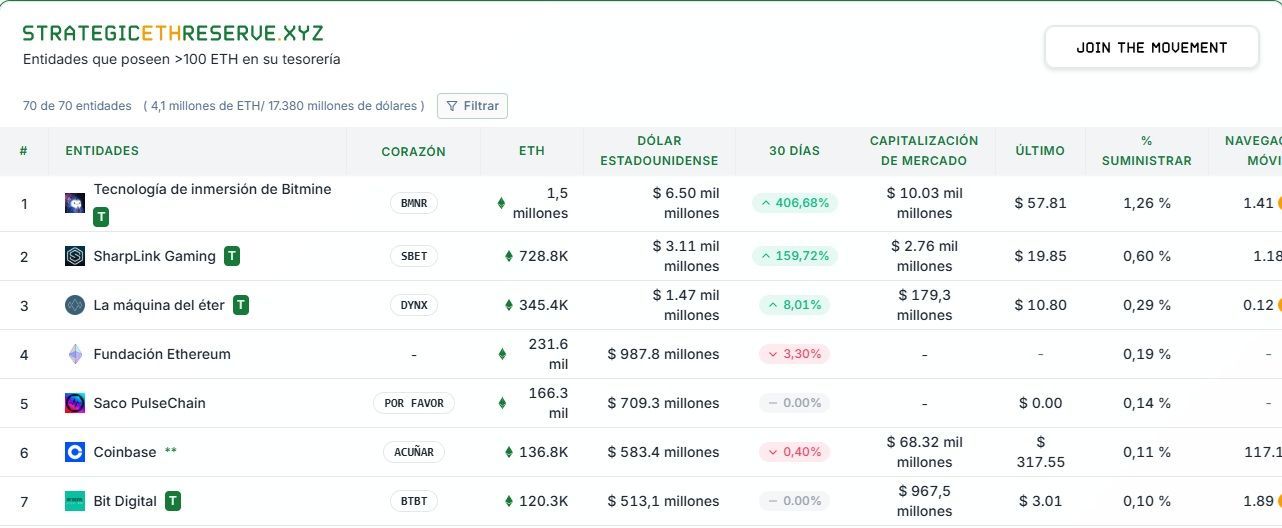Image resolution: width=1282 pixels, height=528 pixels.
Task: Click the La máquina del éter logo
Action: (75, 305)
